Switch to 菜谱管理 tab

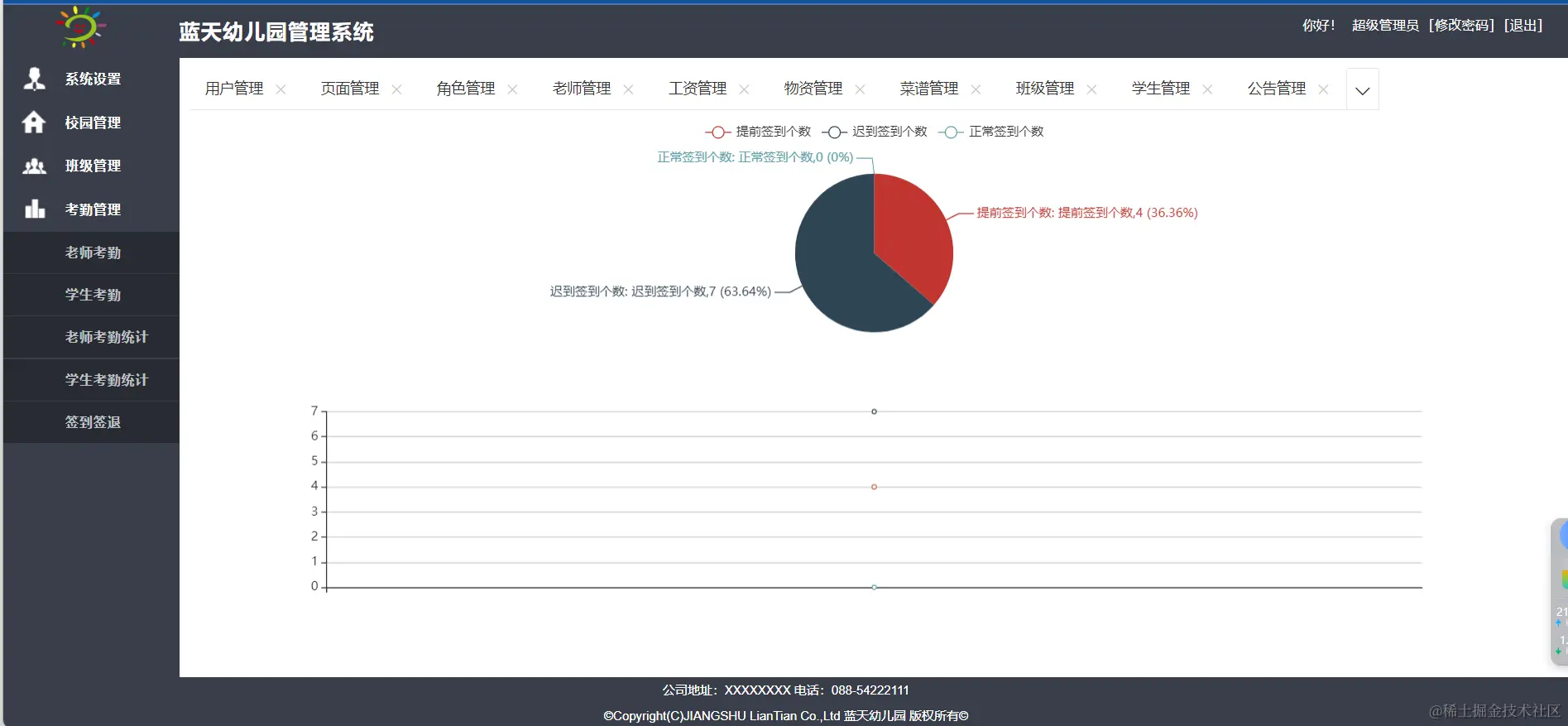point(929,89)
